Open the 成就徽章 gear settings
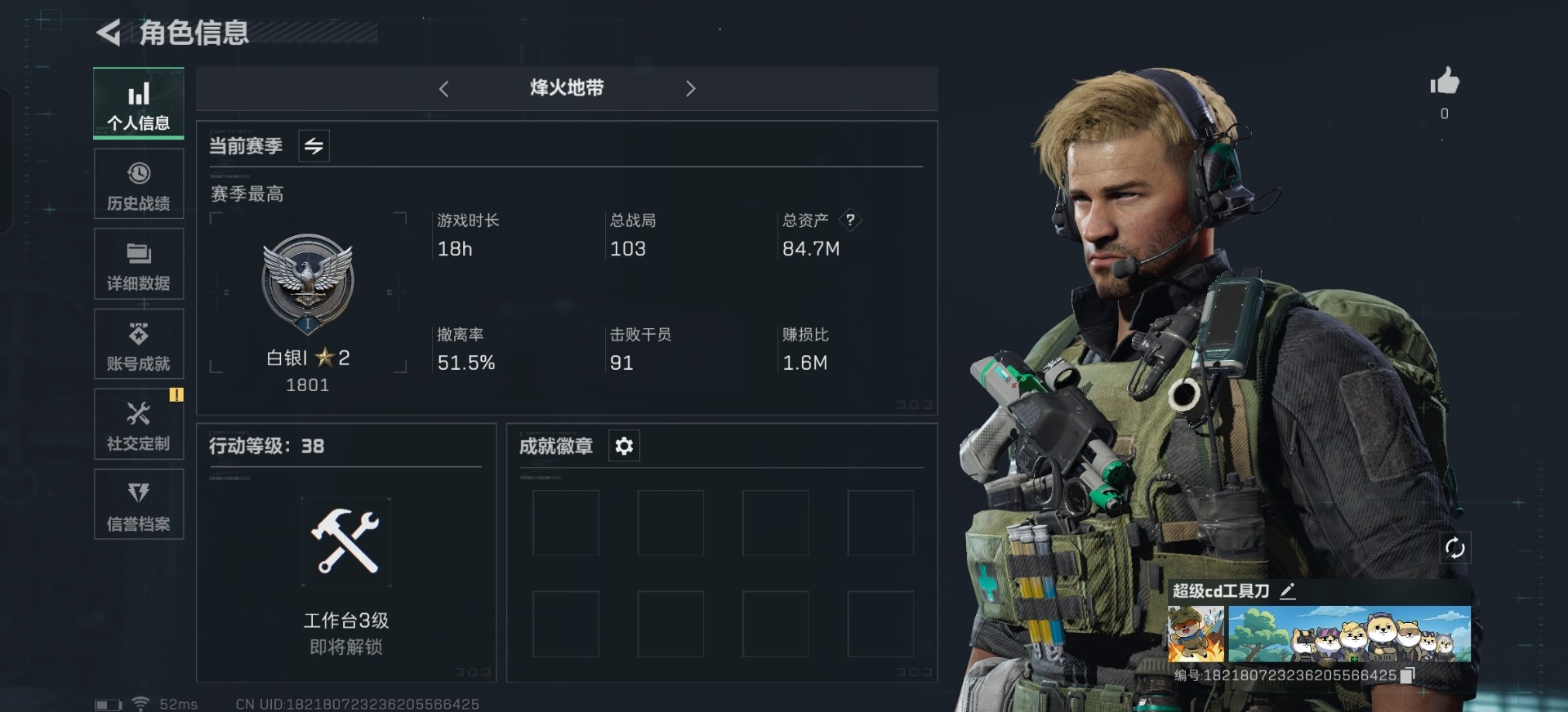Image resolution: width=1568 pixels, height=712 pixels. [x=624, y=446]
